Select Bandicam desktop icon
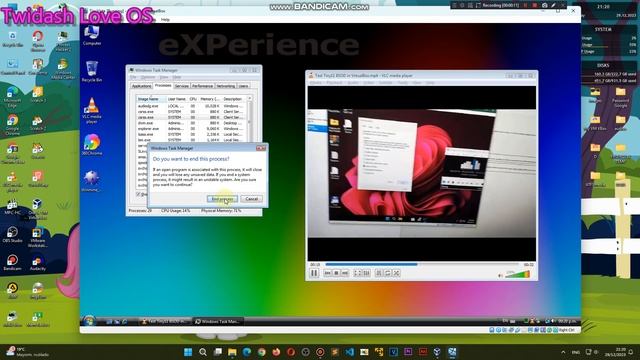The height and width of the screenshot is (360, 640). 12,262
